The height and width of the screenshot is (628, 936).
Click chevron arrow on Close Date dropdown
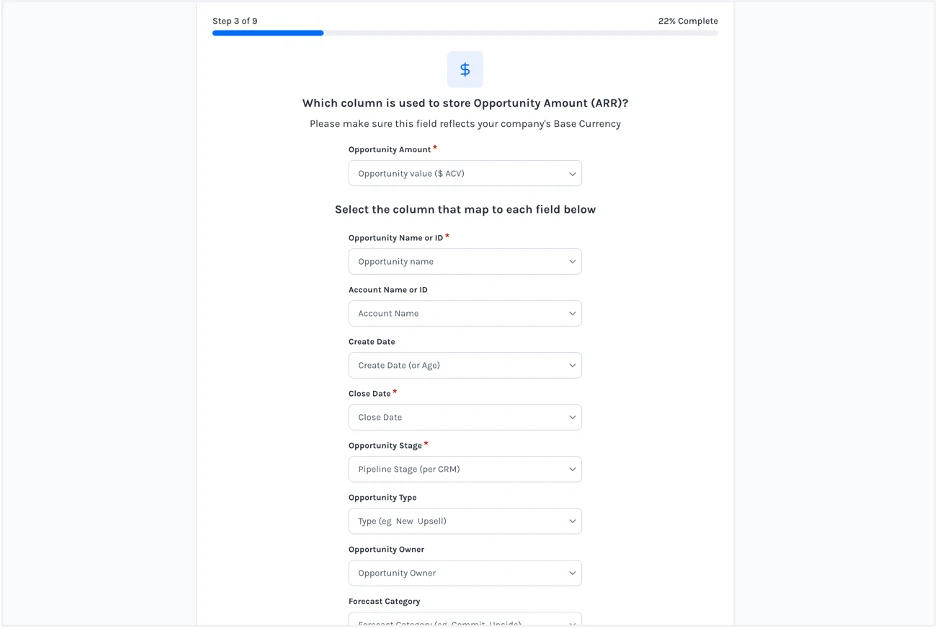pos(572,418)
